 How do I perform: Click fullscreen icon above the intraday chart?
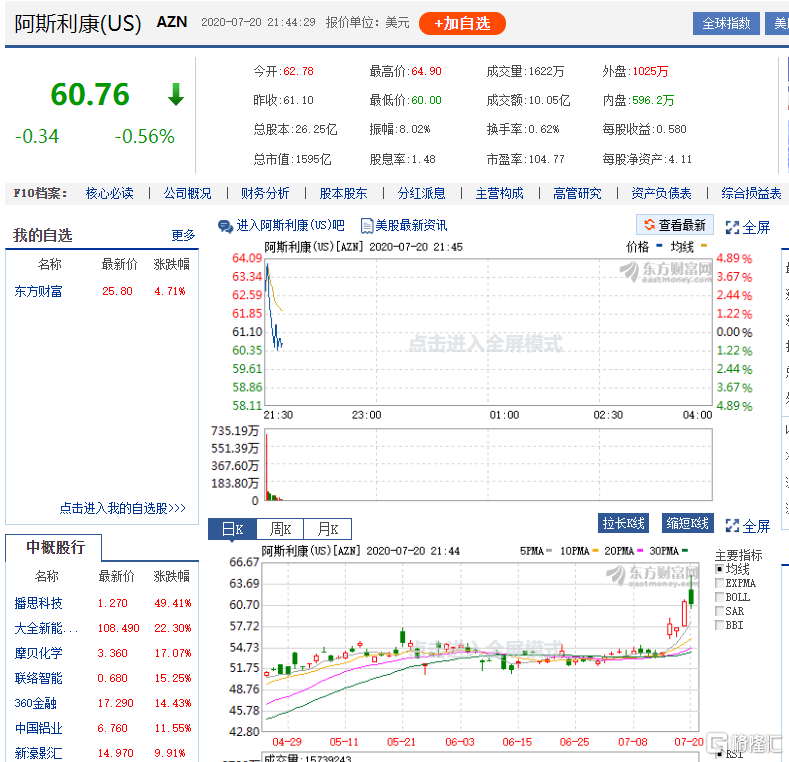point(732,227)
